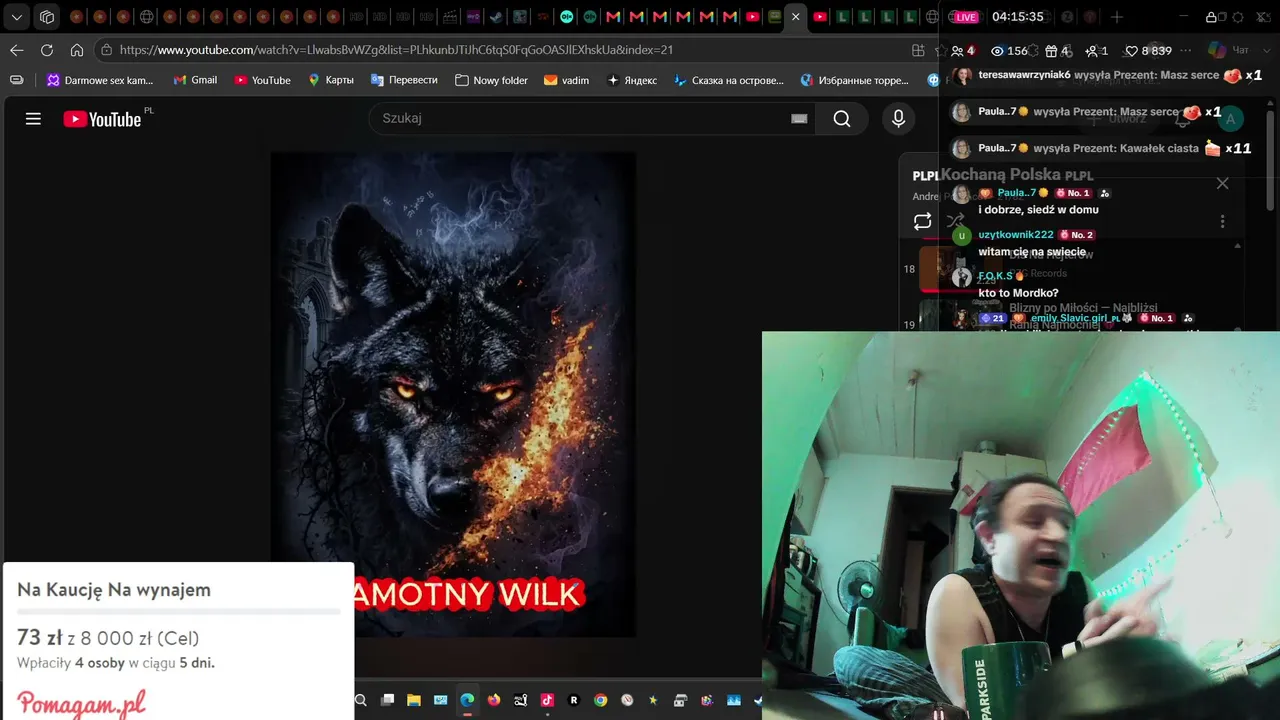
Task: Click the 8 839 likes heart counter
Action: click(1148, 50)
